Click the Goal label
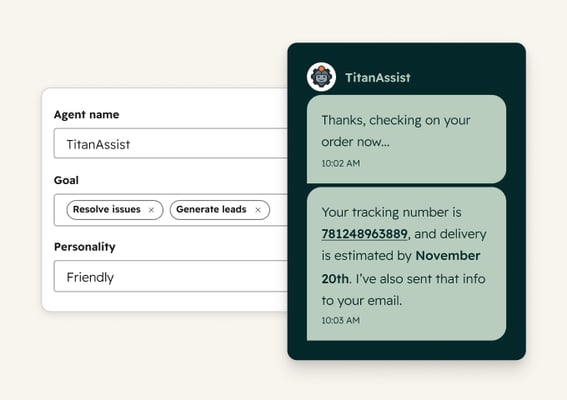The image size is (567, 400). tap(66, 180)
